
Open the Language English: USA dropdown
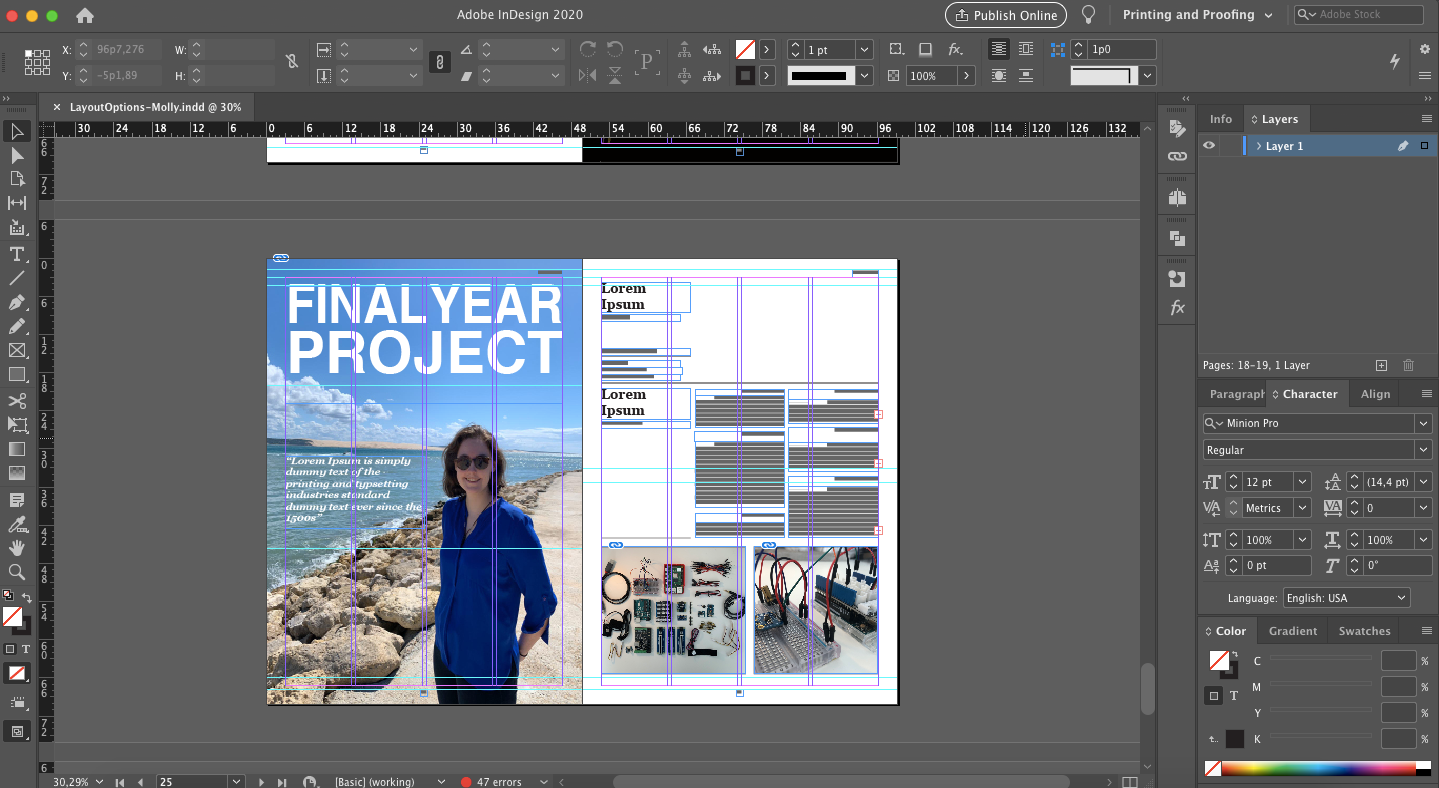(x=1346, y=598)
